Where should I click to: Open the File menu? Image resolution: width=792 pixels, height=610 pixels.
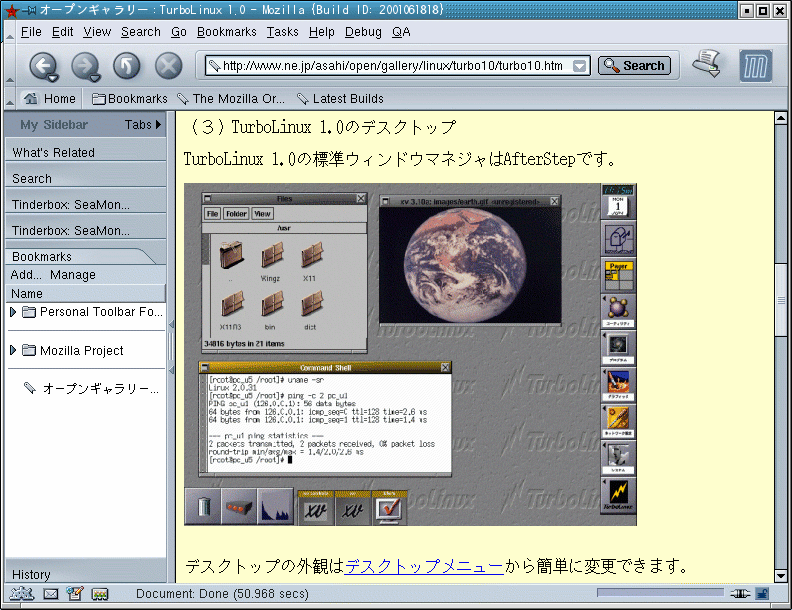(31, 32)
